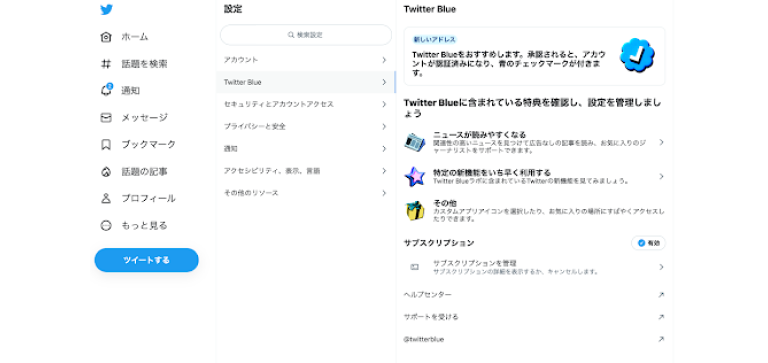Click the blue verified checkmark badge
768x363 pixels.
[x=637, y=55]
